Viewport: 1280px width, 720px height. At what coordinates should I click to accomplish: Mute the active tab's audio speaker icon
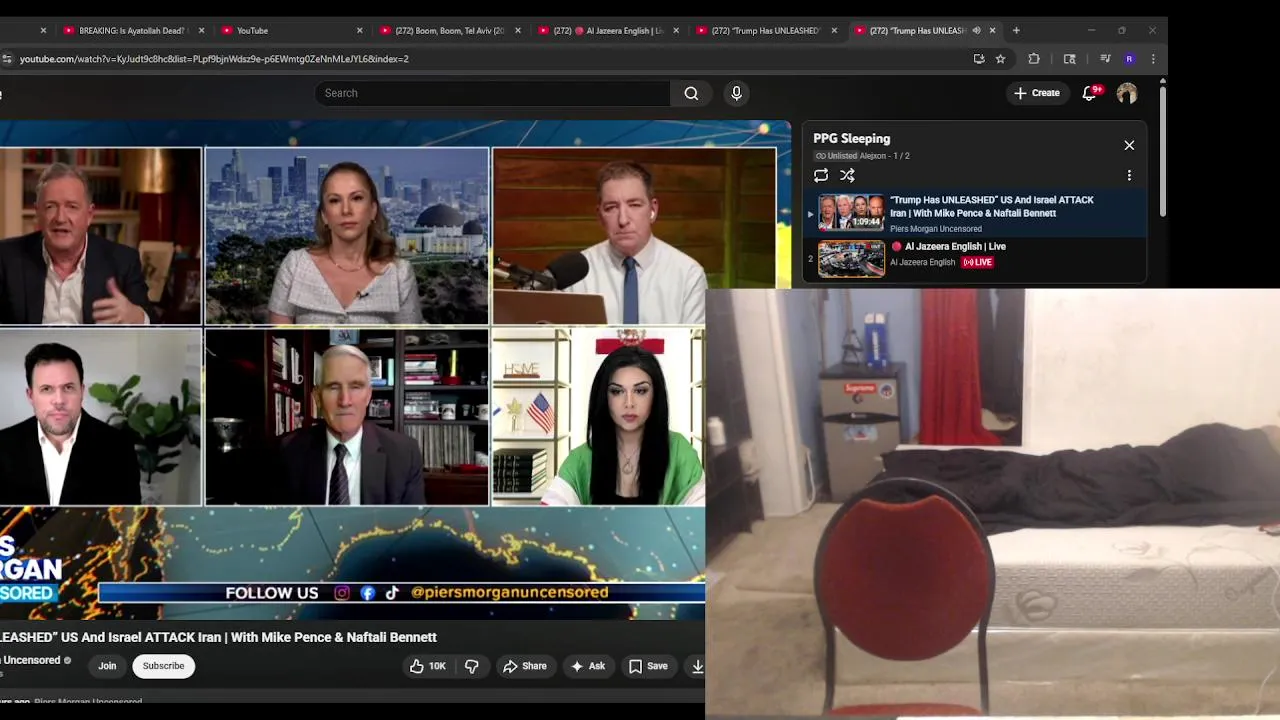tap(976, 30)
